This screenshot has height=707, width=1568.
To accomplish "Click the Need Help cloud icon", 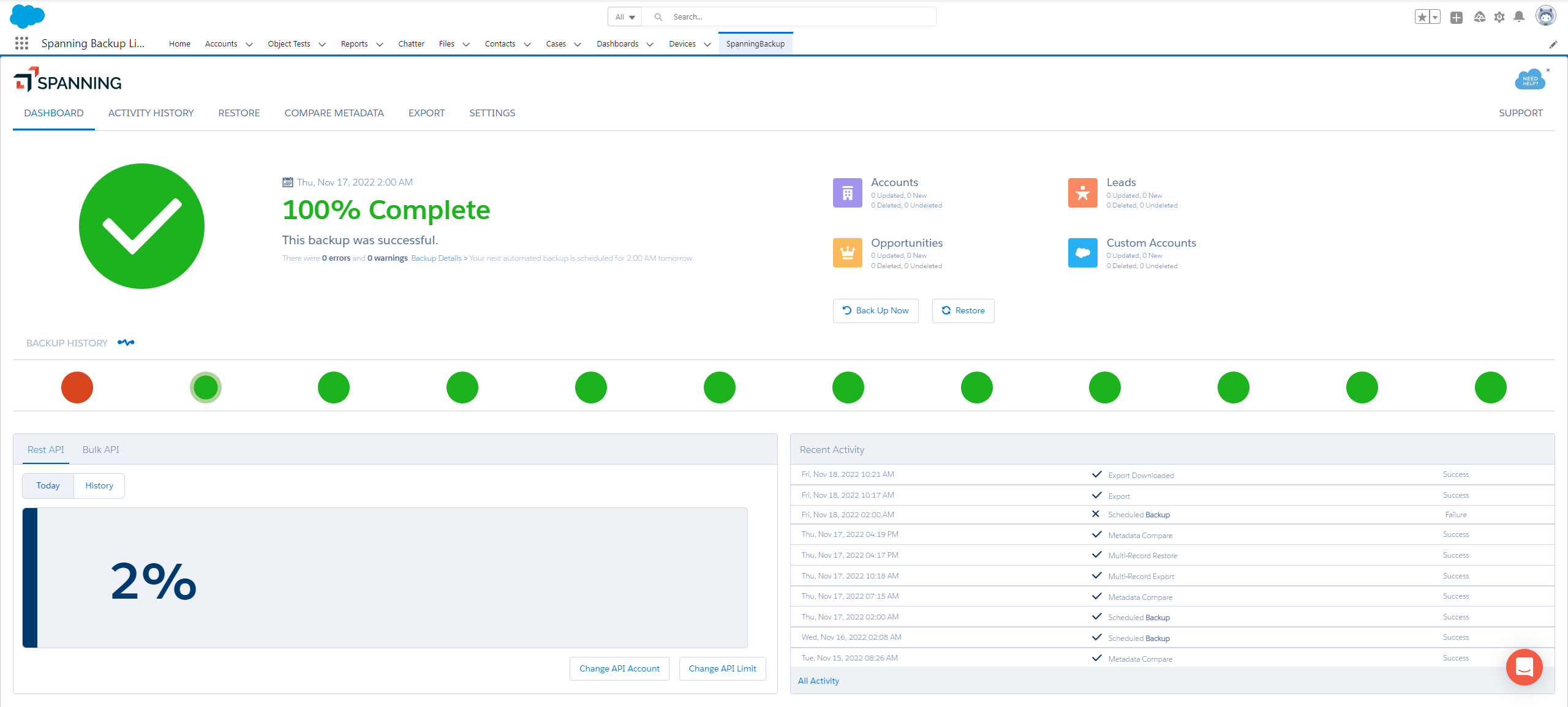I will coord(1529,80).
